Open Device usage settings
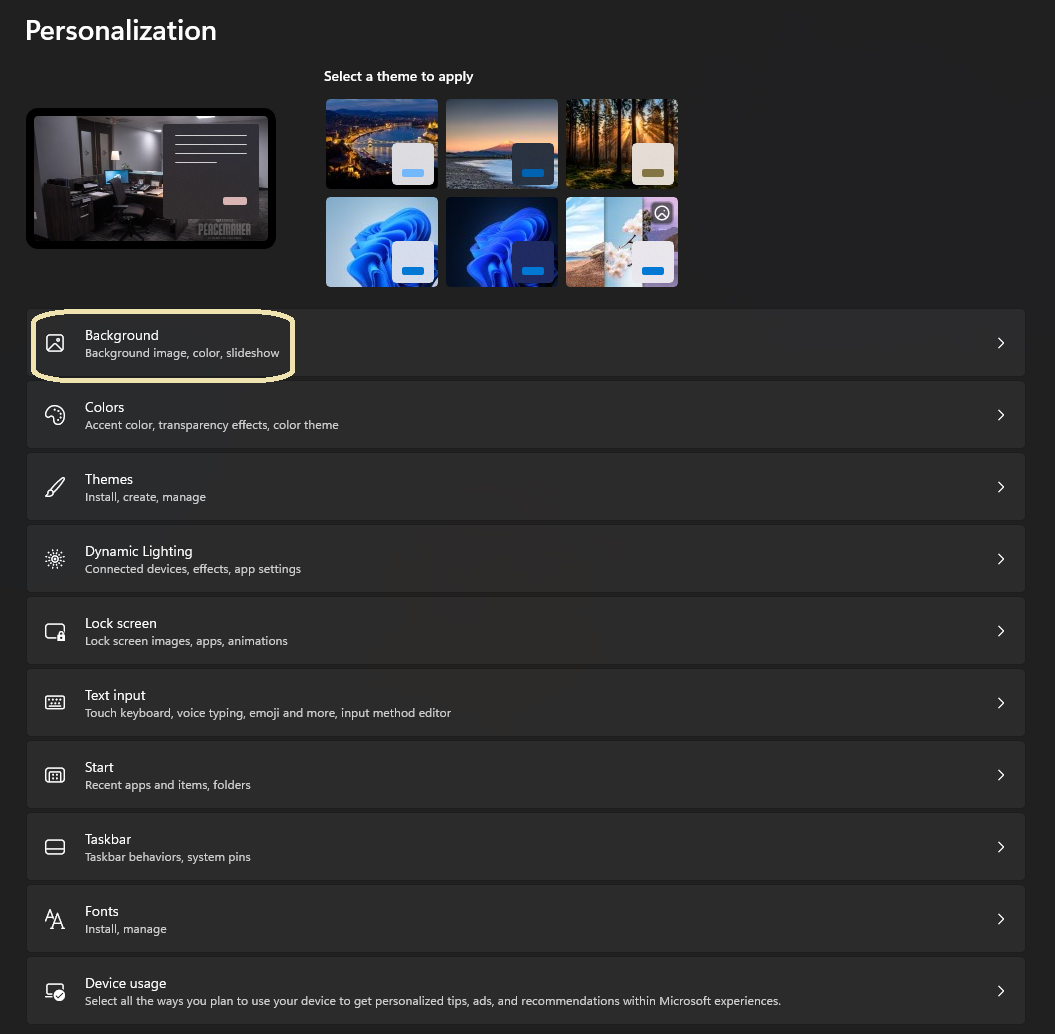Viewport: 1055px width, 1034px height. point(525,990)
